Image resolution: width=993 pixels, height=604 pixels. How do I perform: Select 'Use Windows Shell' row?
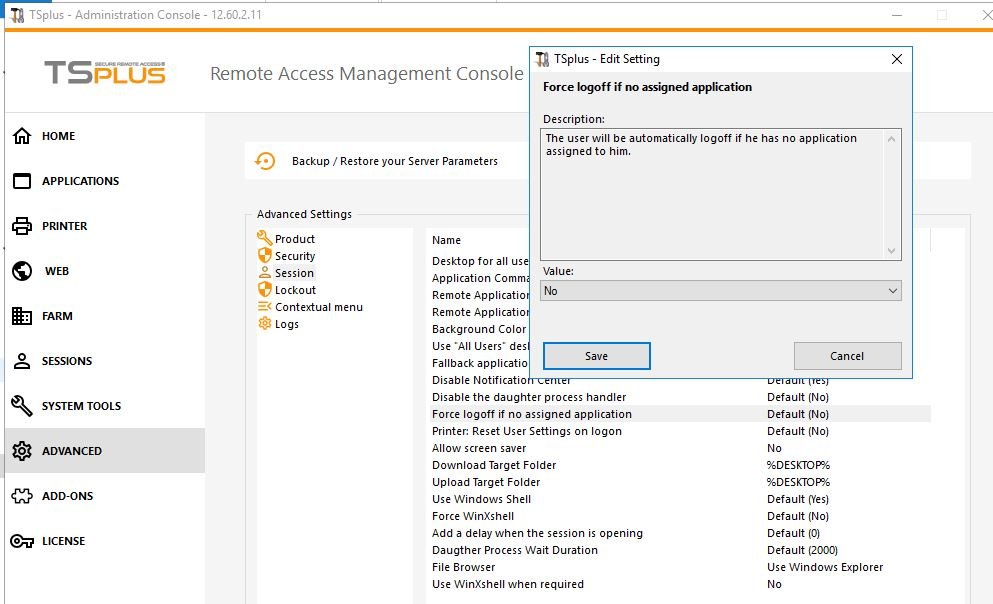[681, 500]
